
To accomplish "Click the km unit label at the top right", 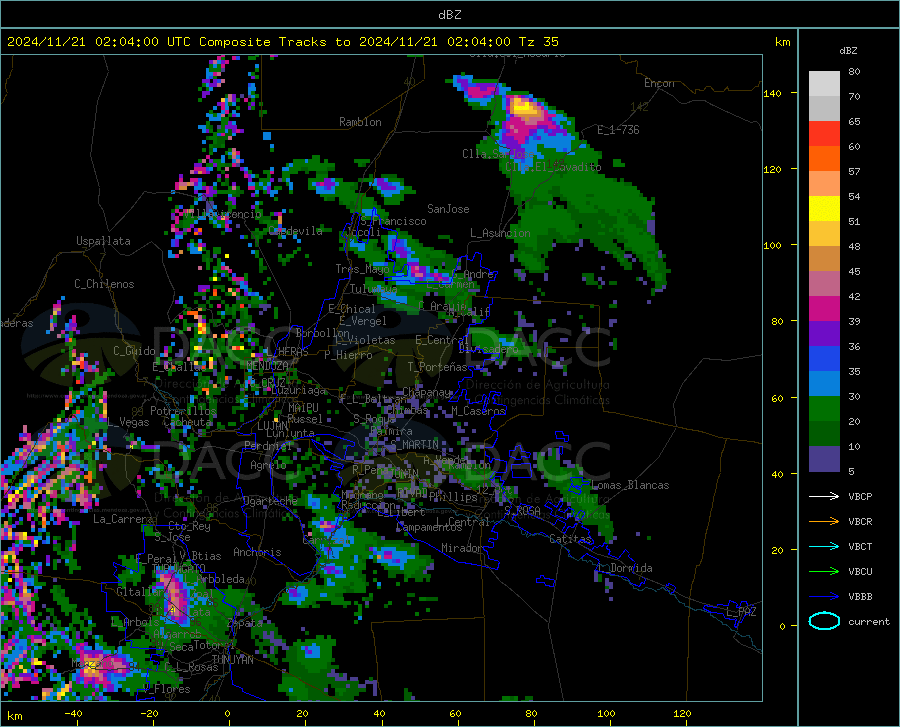I will 782,42.
